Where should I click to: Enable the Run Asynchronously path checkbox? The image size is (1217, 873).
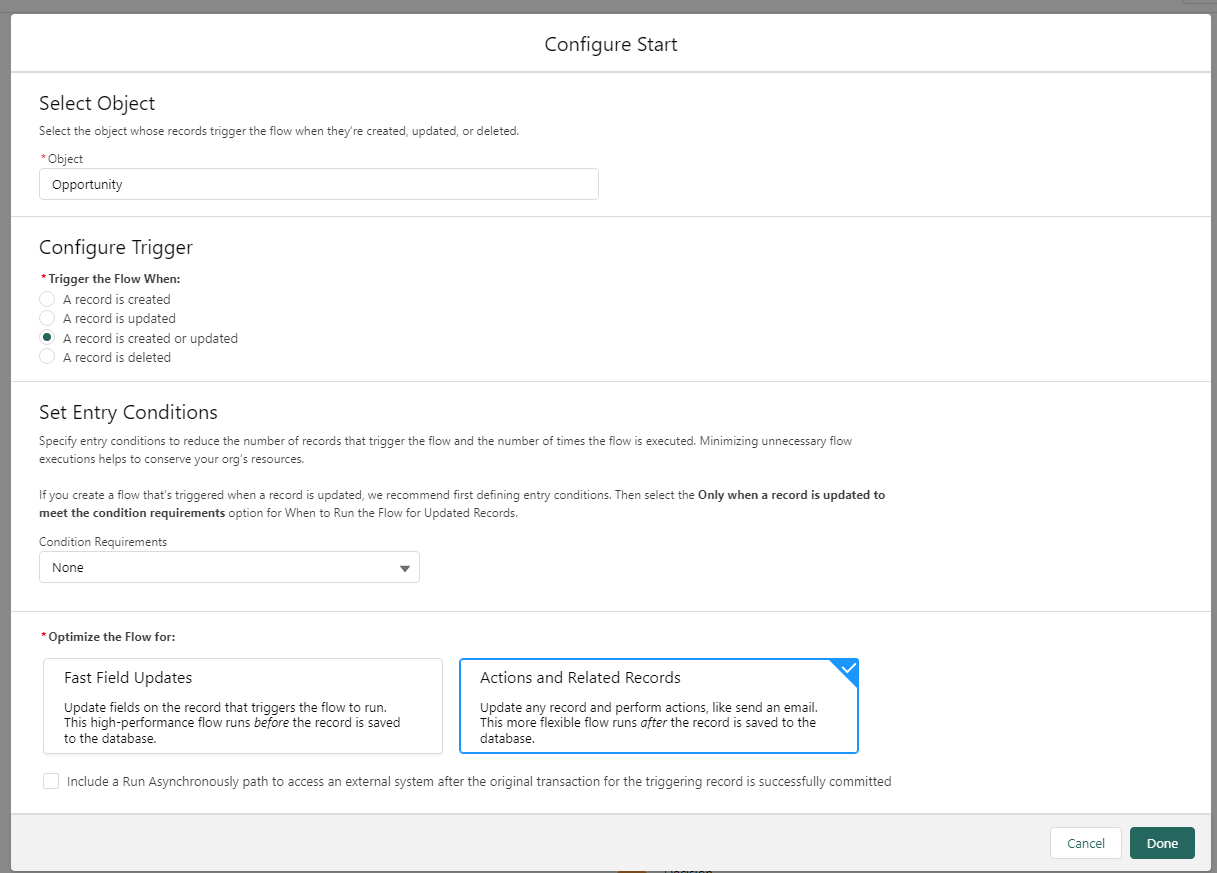(51, 781)
